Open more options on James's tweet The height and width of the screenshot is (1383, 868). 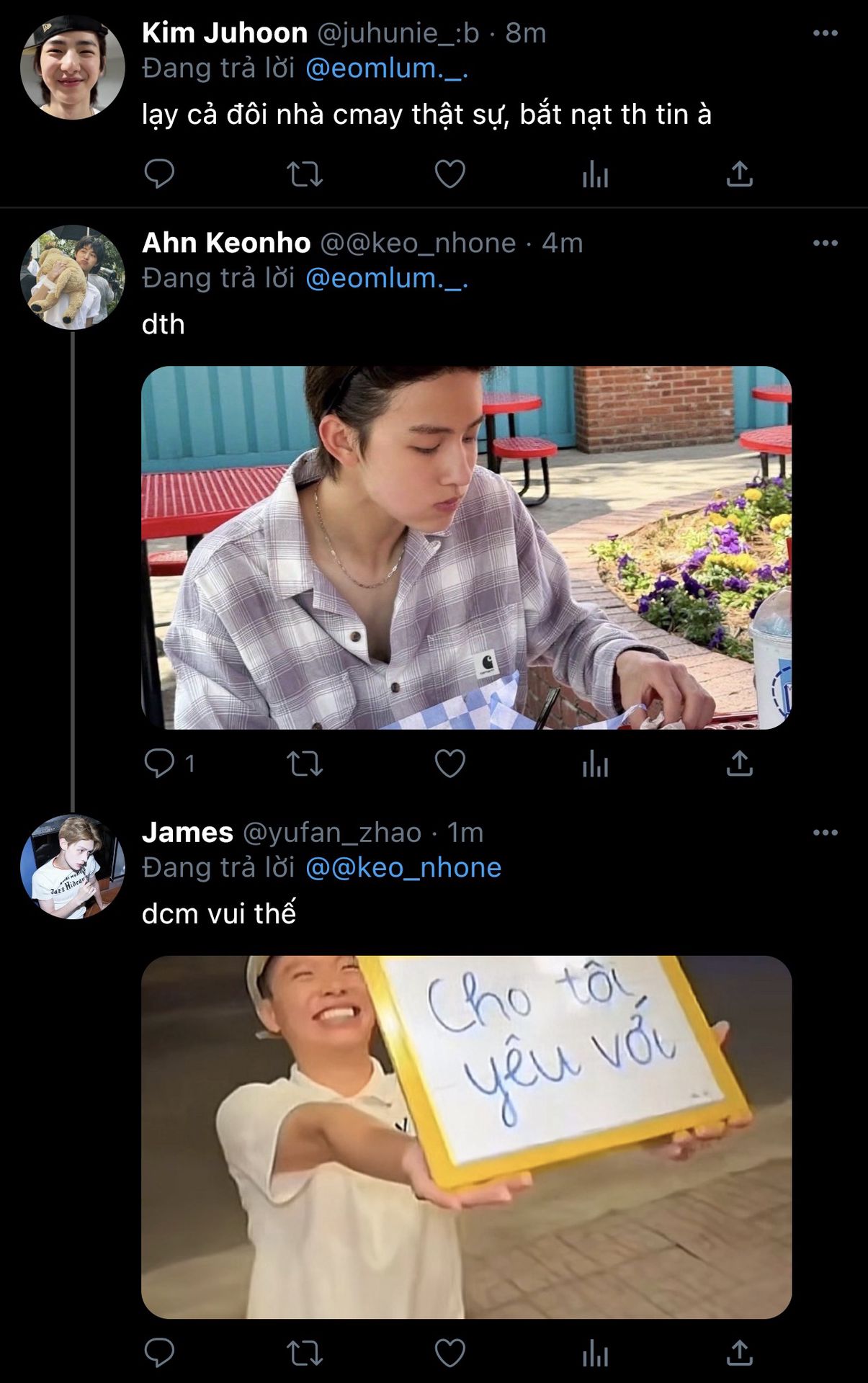pyautogui.click(x=825, y=833)
